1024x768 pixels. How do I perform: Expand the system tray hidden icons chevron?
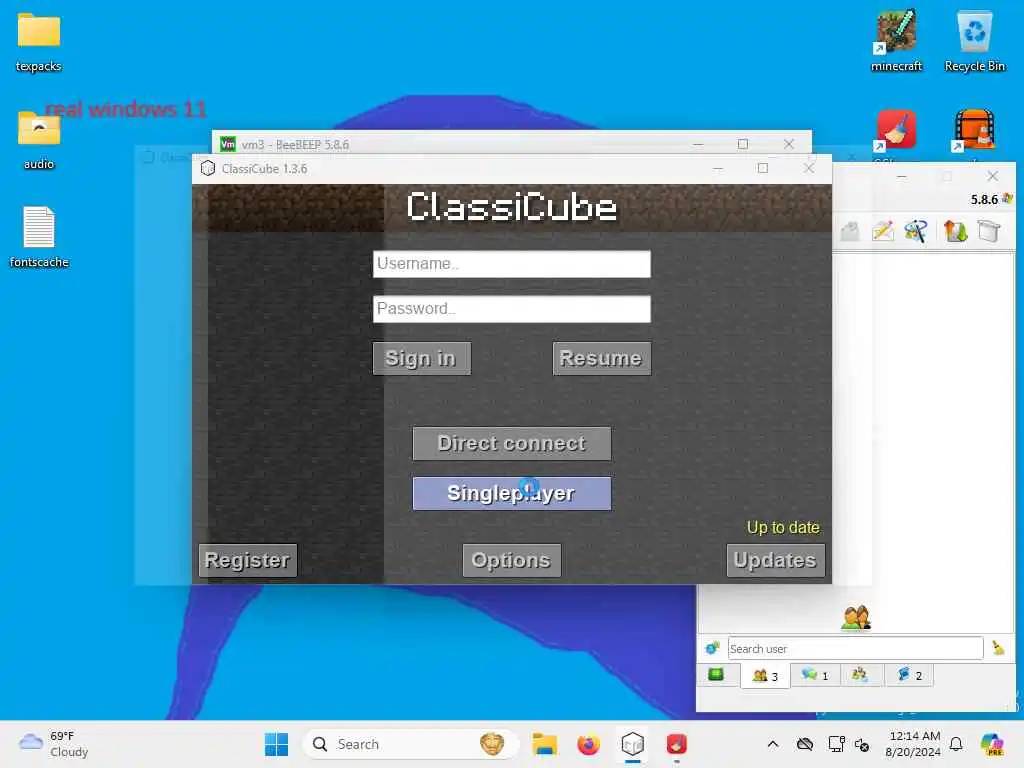click(773, 744)
